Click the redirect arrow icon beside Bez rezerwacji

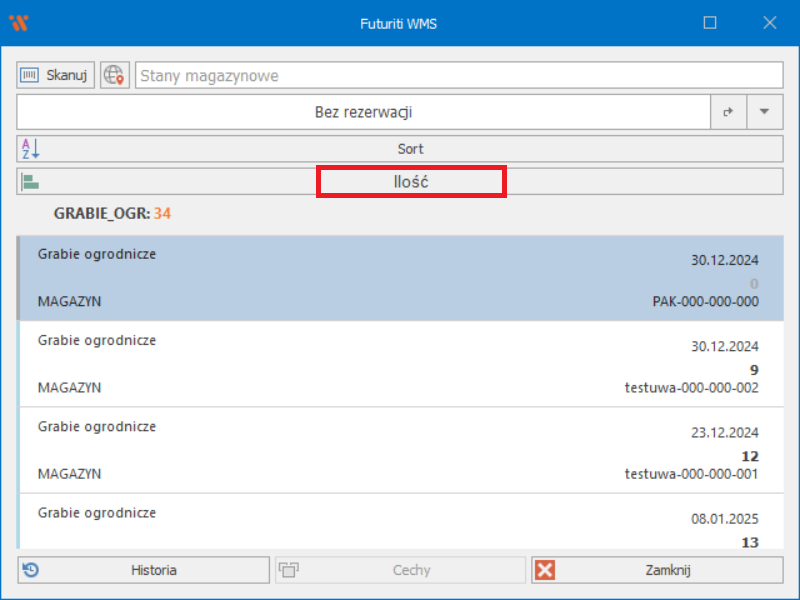tap(728, 112)
